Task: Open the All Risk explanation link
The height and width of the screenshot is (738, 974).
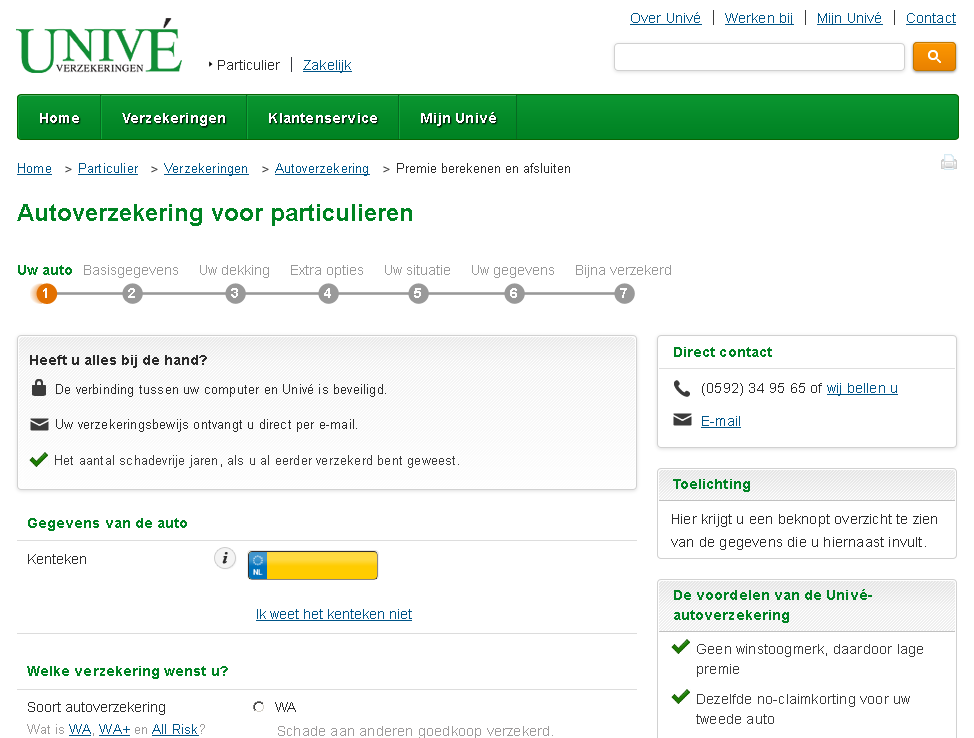Action: tap(175, 729)
